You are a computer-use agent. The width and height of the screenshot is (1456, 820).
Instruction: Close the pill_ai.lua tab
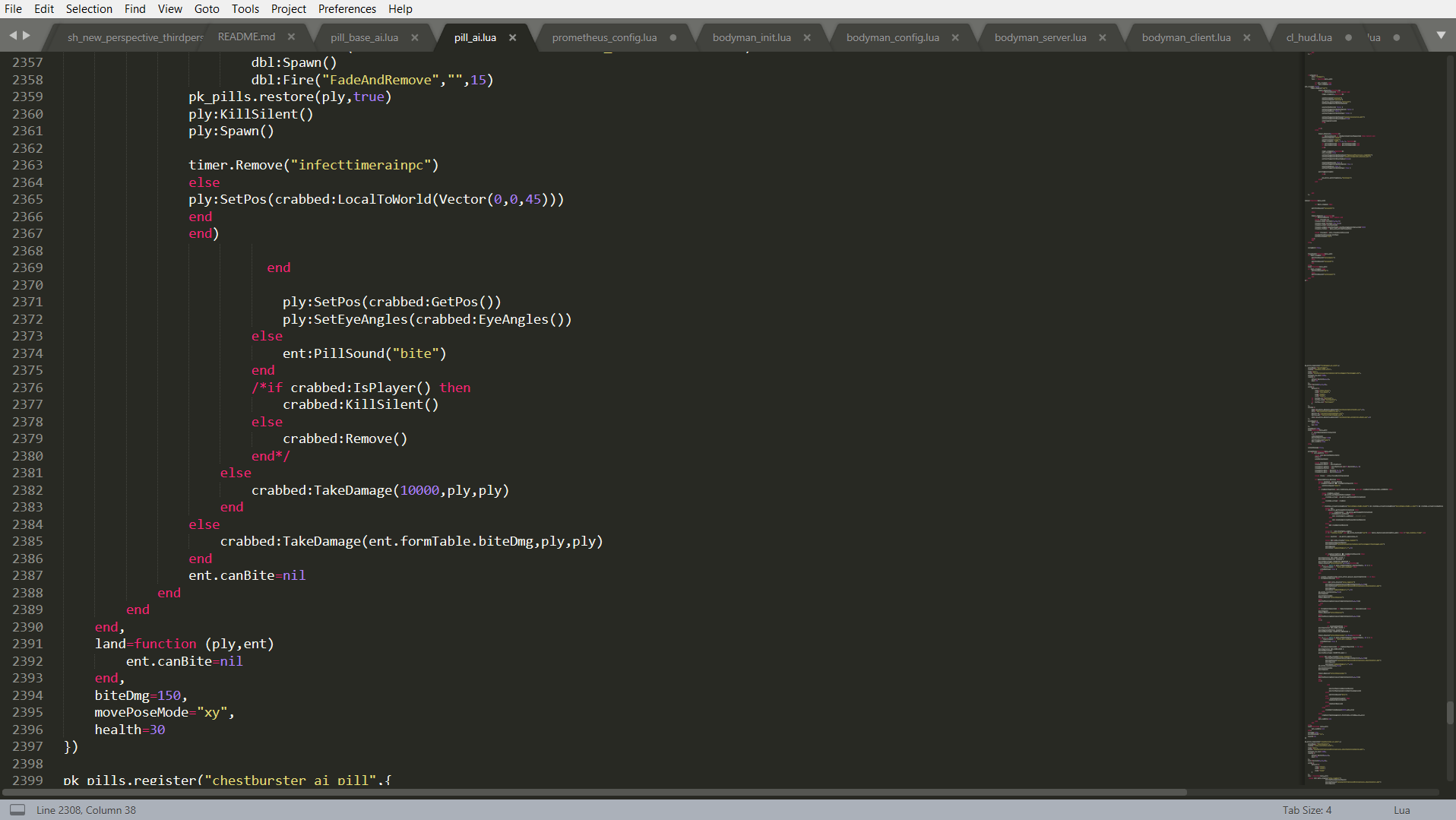click(x=513, y=37)
